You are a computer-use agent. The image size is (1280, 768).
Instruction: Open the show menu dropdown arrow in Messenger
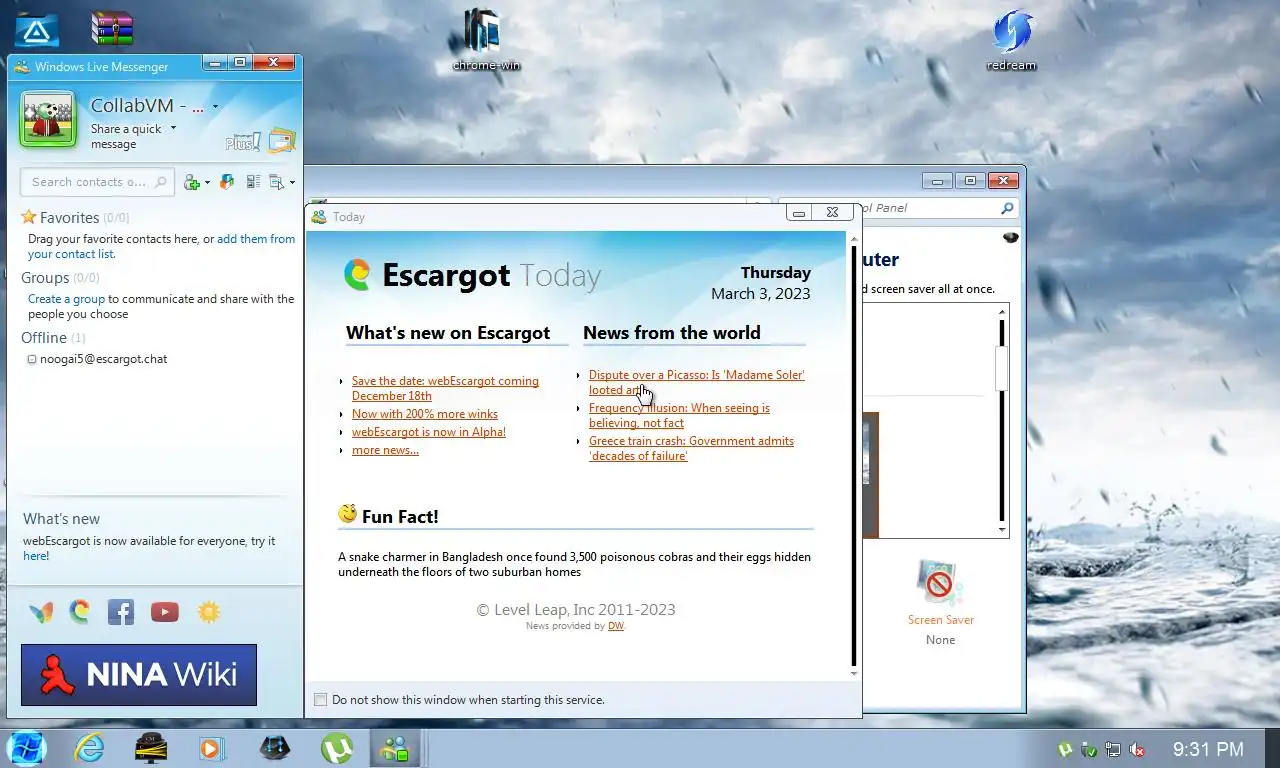coord(292,183)
